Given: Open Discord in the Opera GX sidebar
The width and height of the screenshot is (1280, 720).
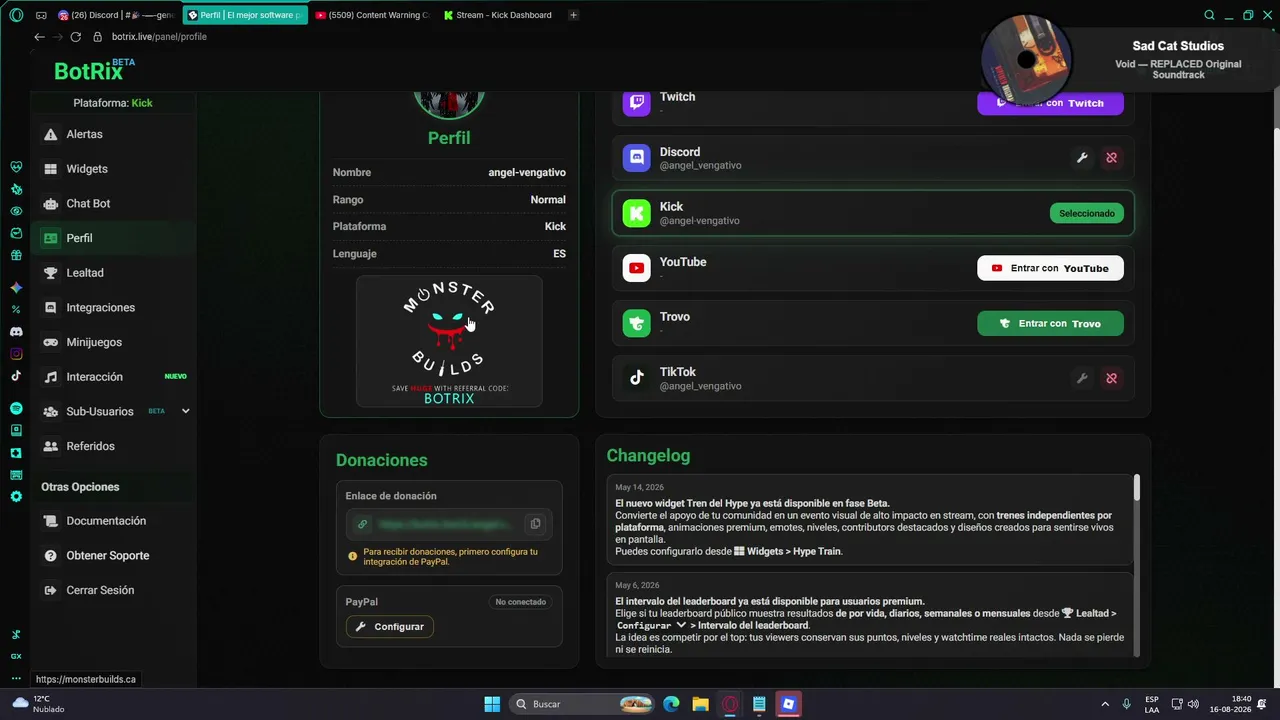Looking at the screenshot, I should tap(16, 331).
